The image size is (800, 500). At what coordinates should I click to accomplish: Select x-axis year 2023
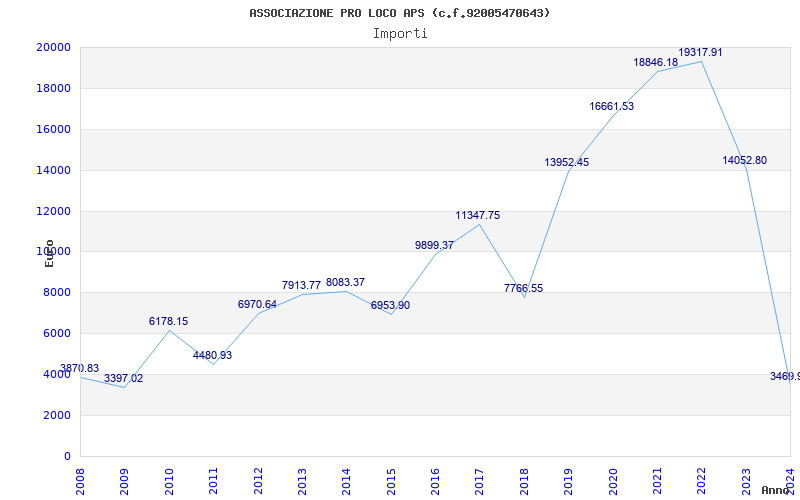[746, 481]
